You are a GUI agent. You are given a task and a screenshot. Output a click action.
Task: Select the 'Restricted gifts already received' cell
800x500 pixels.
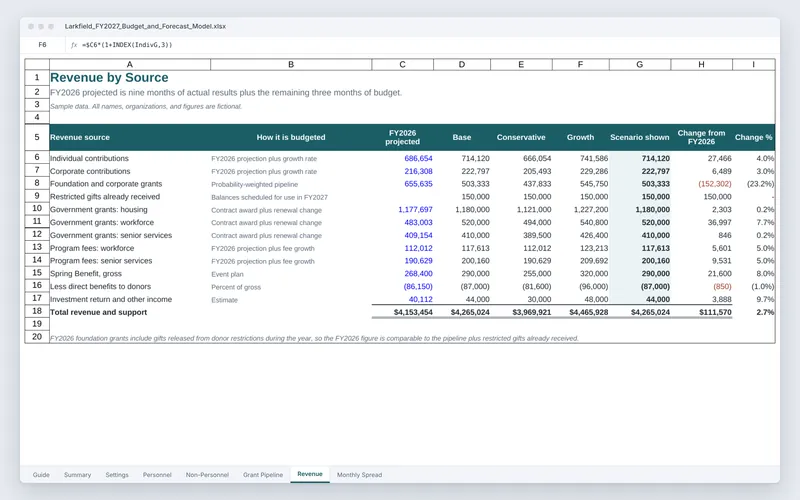click(x=130, y=196)
